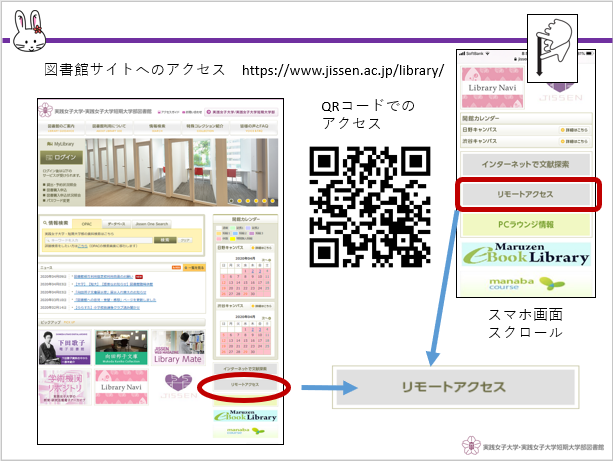Screen dimensions: 613x461
Task: Click the library cherry blossom logo in the desktop site
Action: click(x=46, y=110)
